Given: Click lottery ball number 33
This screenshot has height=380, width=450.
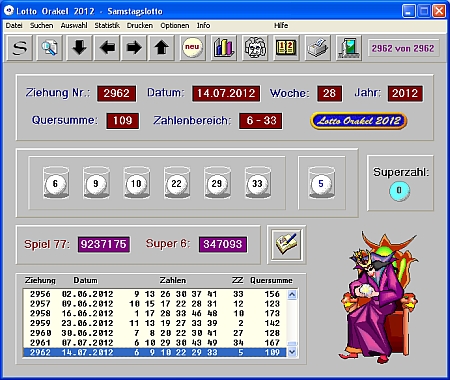Looking at the screenshot, I should click(258, 183).
